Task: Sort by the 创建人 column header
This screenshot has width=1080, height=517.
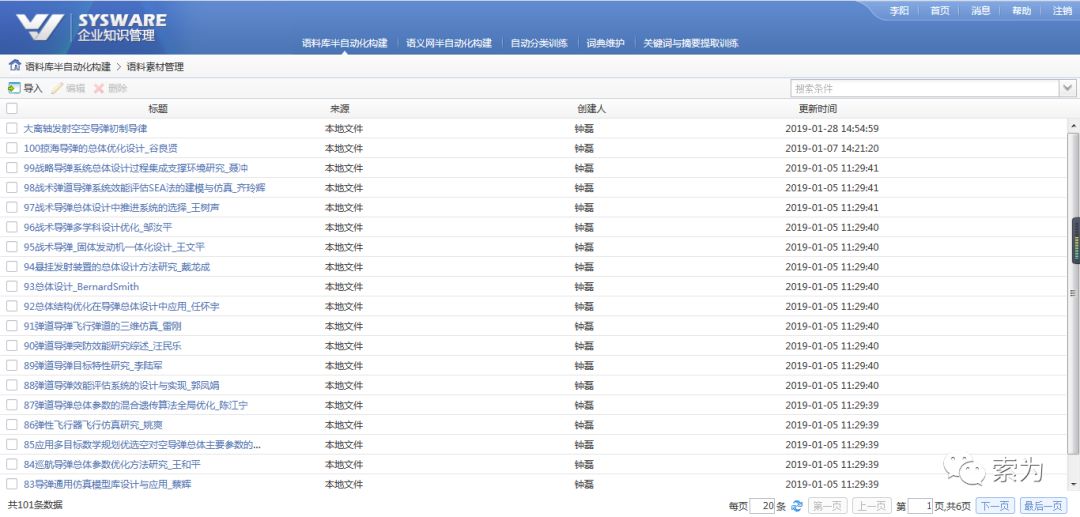Action: (x=592, y=109)
